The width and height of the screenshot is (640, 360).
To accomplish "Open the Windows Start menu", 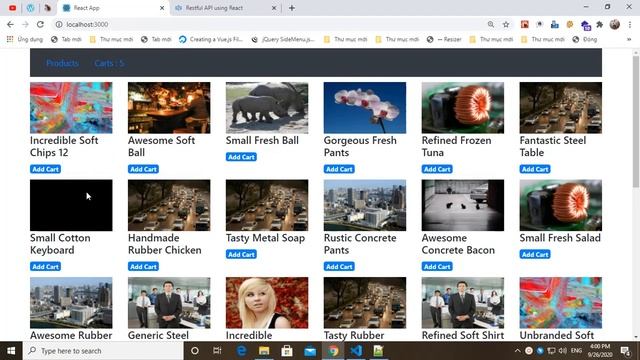I will click(x=11, y=351).
